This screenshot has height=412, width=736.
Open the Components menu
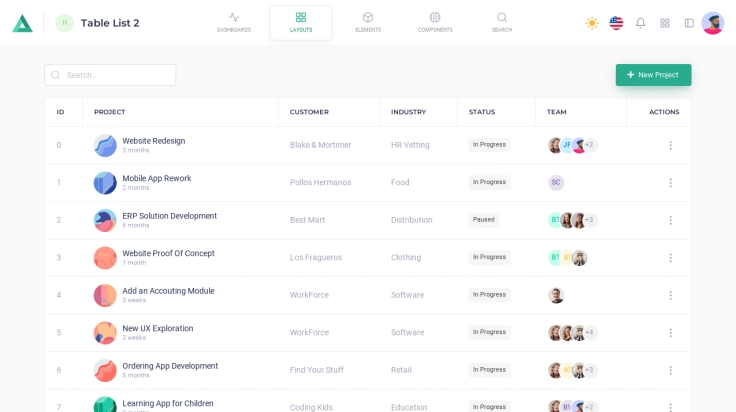(x=435, y=22)
